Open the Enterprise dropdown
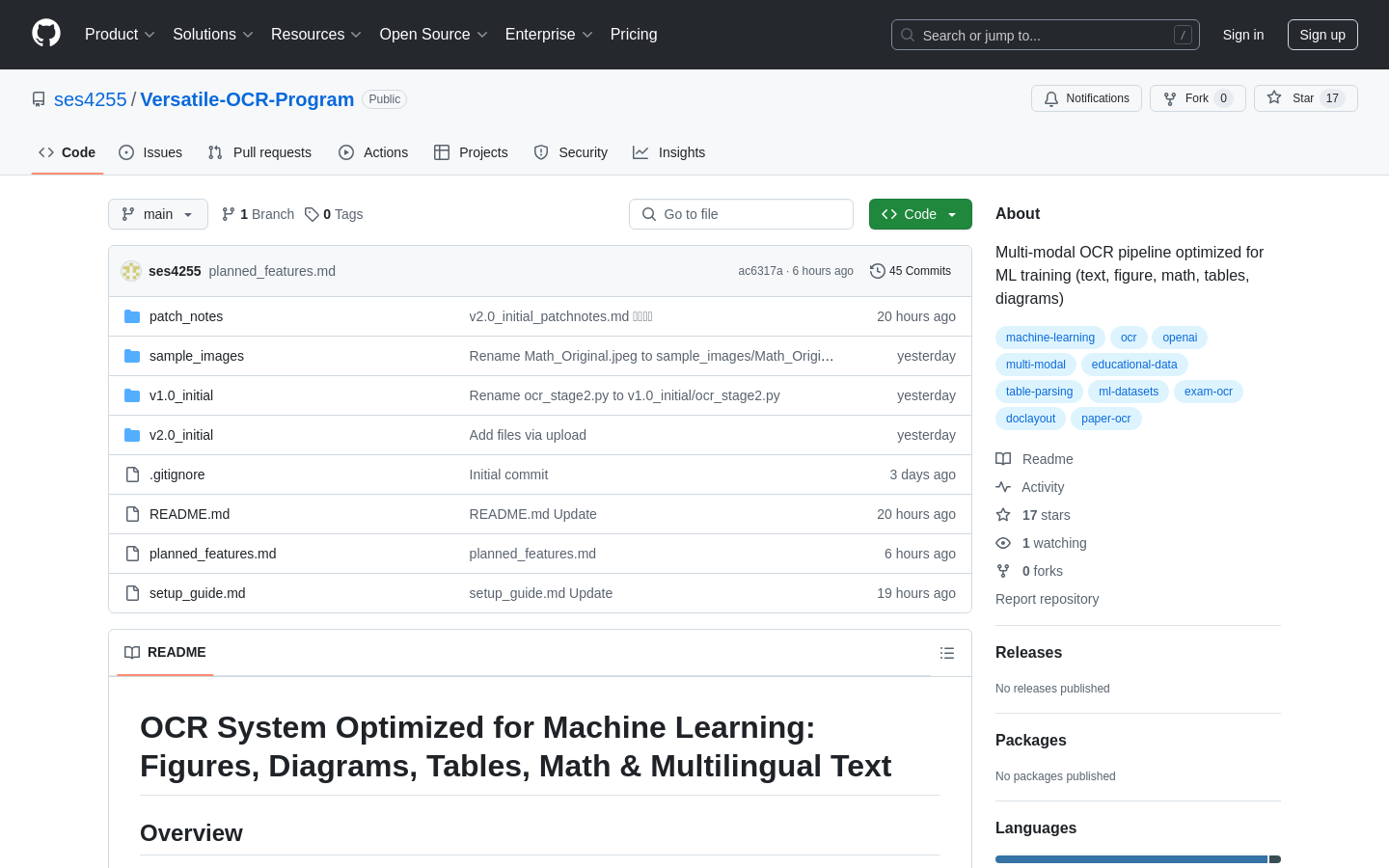 549,35
